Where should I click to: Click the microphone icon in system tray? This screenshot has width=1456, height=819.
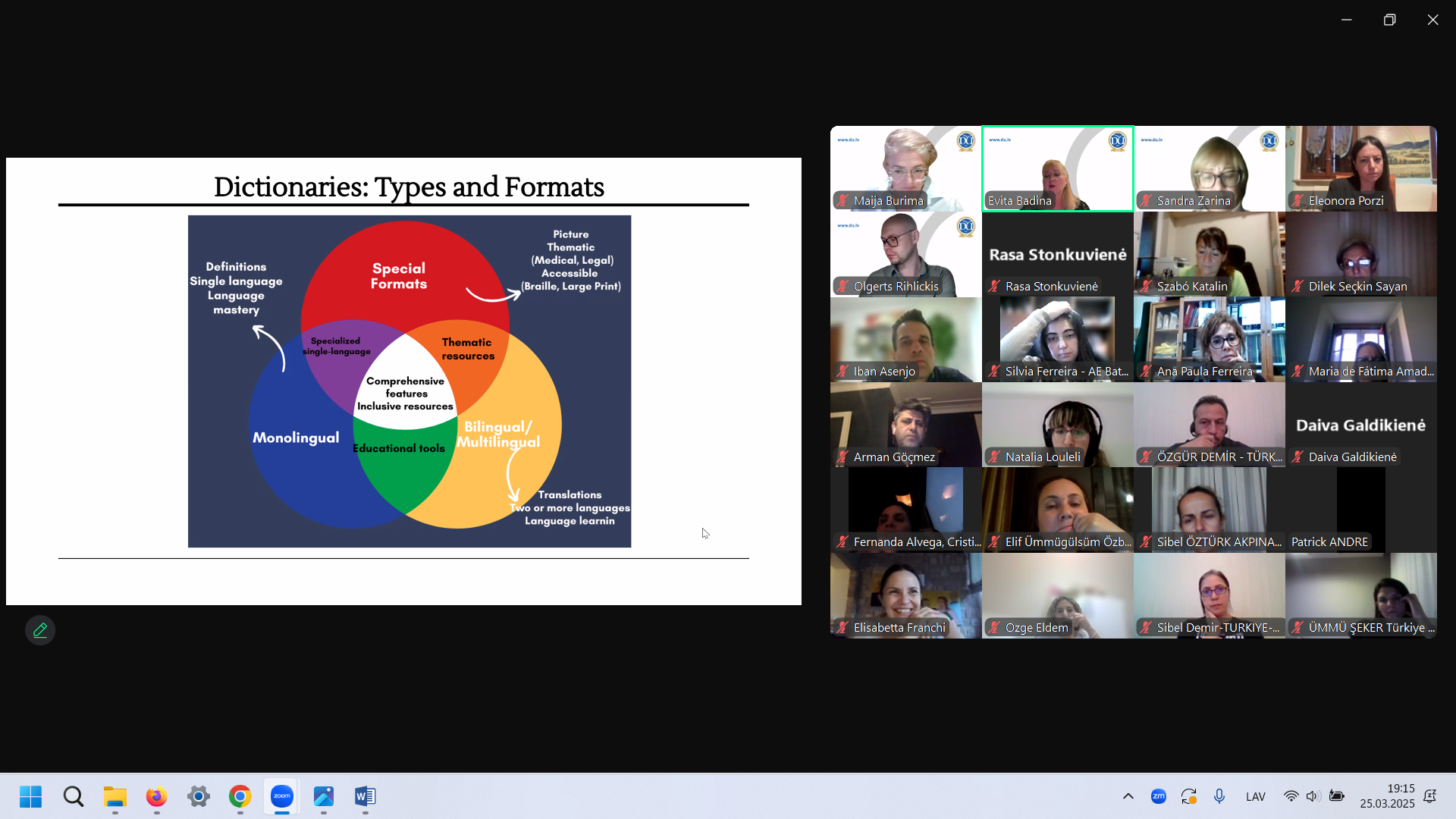click(1219, 796)
